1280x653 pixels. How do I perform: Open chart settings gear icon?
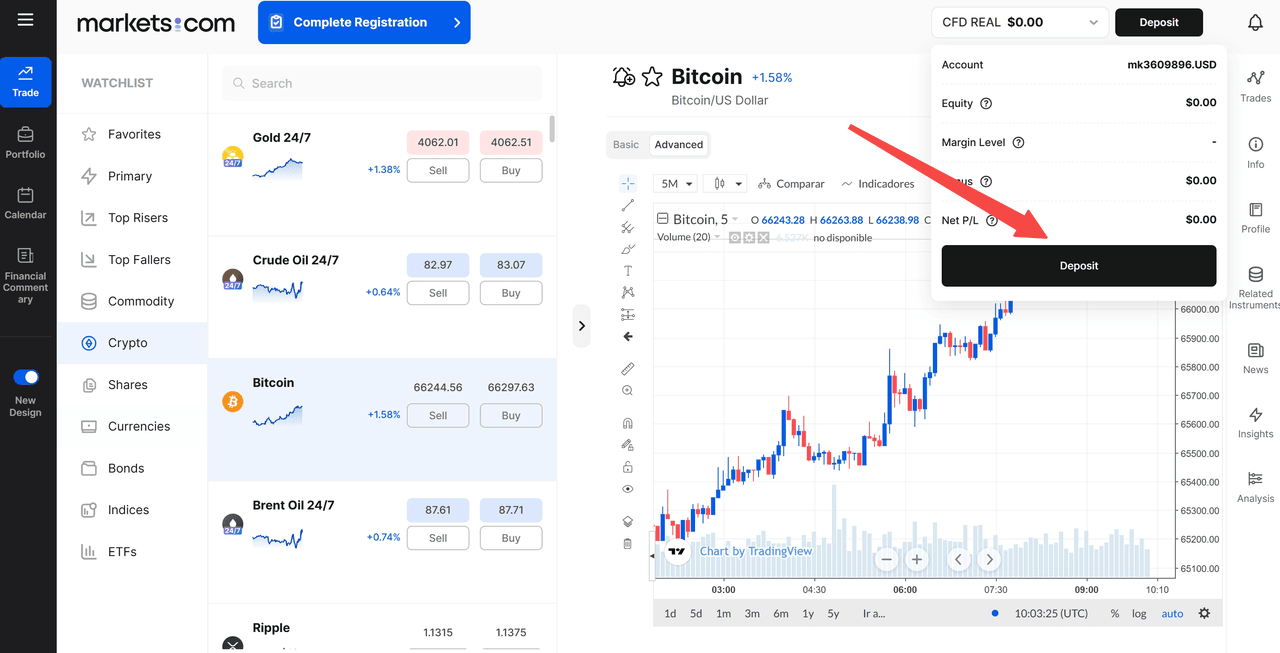pos(1204,613)
